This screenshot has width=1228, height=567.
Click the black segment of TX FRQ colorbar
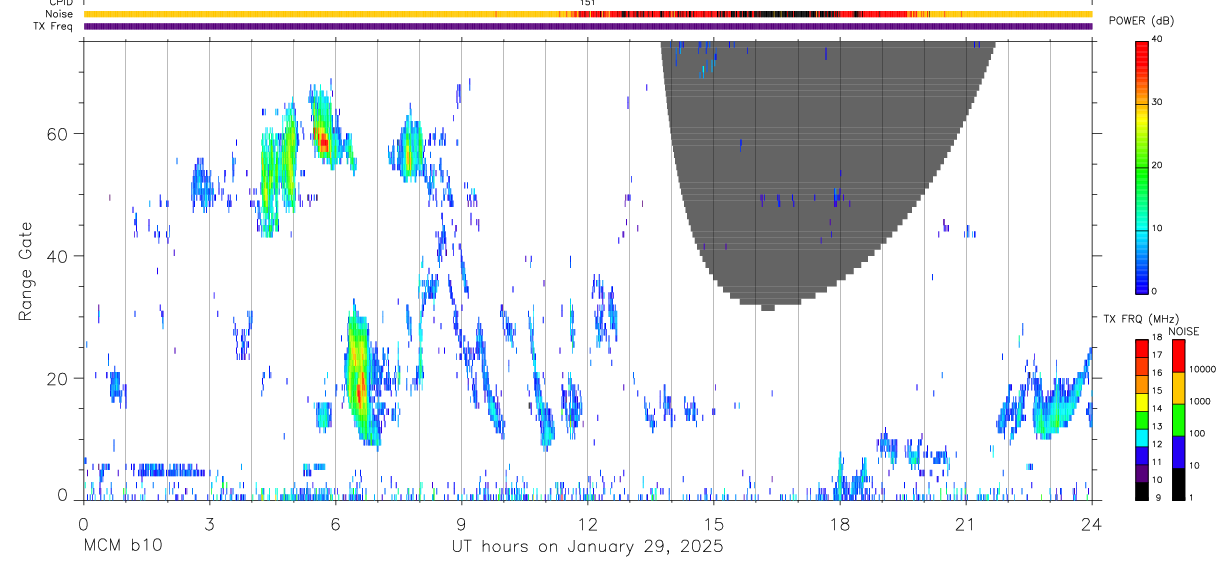click(1141, 491)
